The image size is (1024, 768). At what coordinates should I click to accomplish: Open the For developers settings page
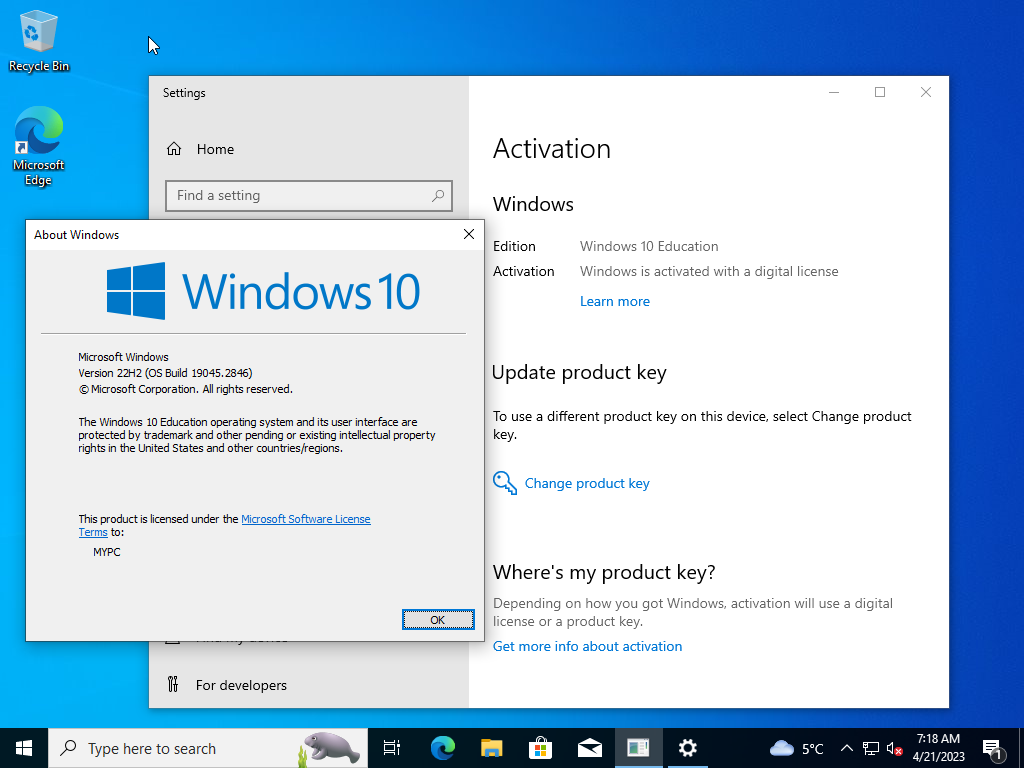[241, 684]
